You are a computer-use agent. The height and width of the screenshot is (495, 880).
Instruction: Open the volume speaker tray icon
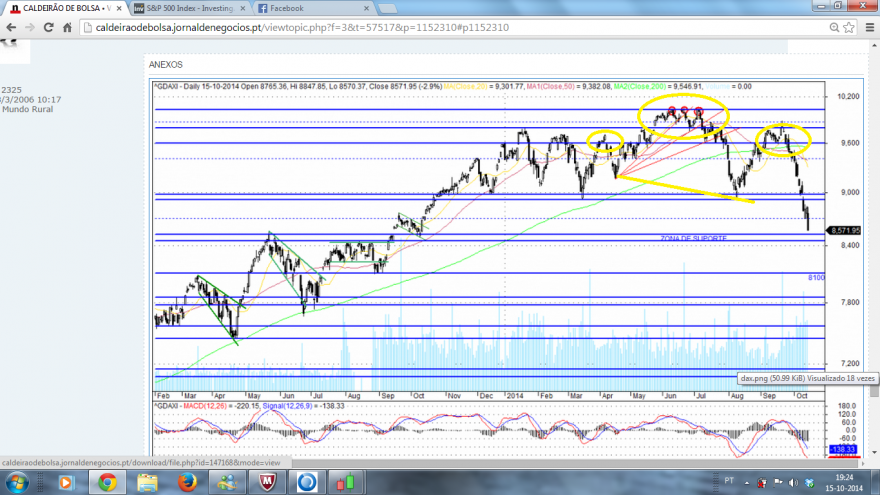click(x=793, y=482)
